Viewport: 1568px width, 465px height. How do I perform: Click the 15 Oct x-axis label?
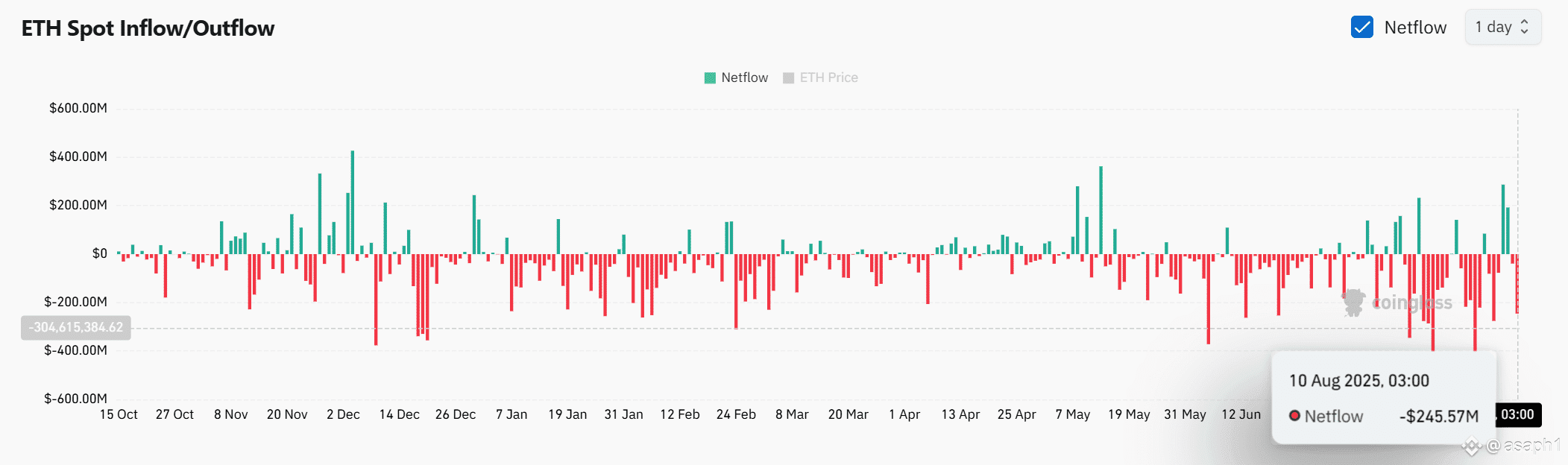click(119, 414)
